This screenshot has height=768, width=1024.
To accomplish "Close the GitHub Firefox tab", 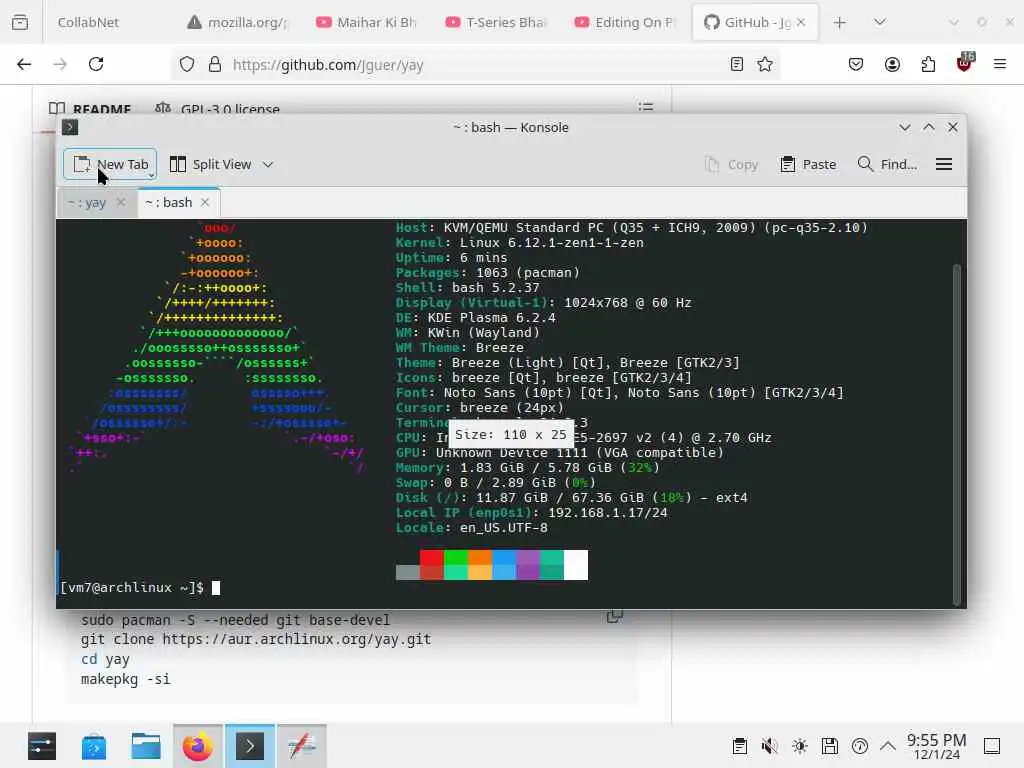I will [801, 22].
